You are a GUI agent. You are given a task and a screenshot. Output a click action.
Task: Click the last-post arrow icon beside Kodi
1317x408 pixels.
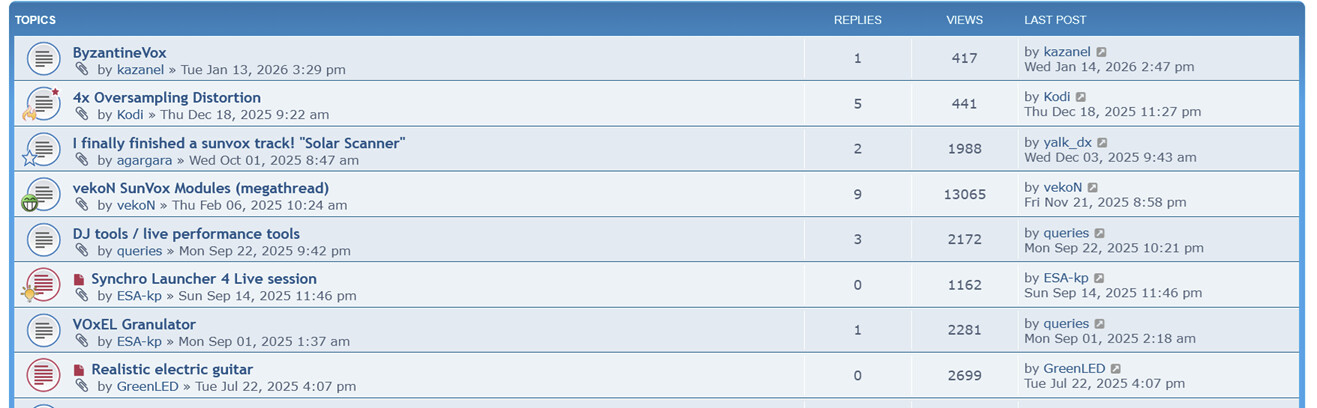pos(1081,97)
